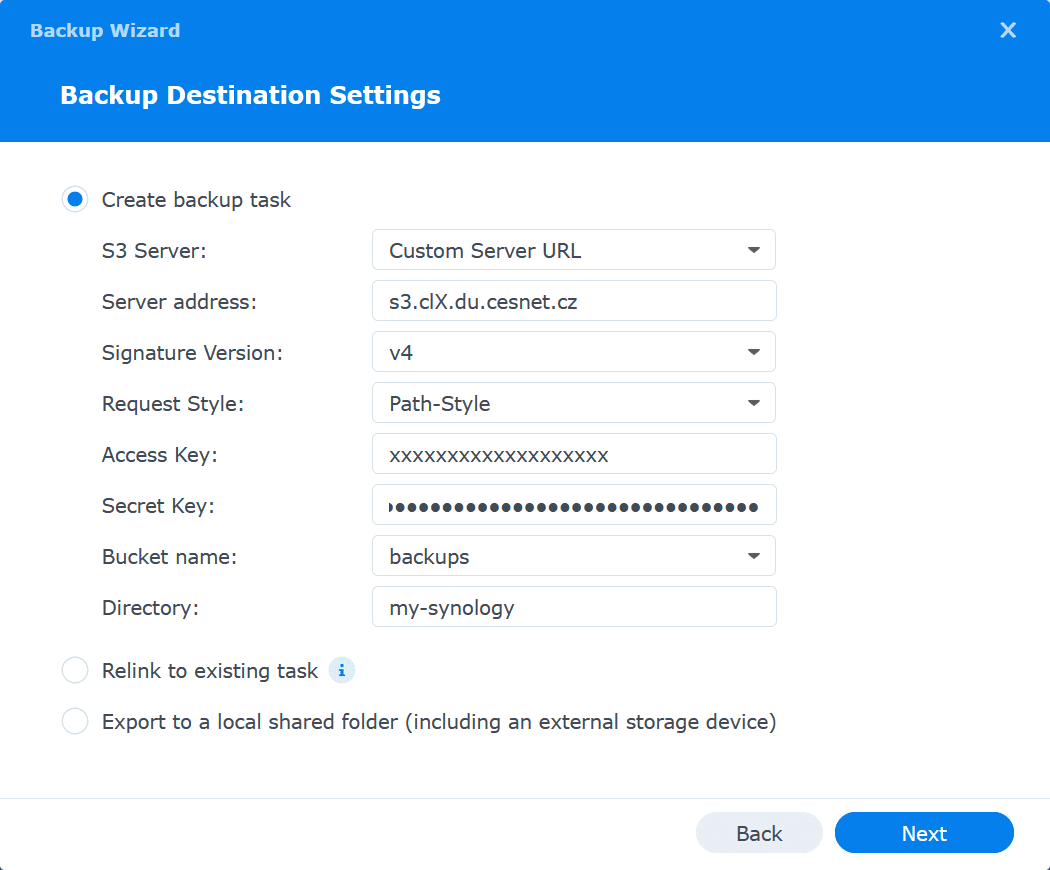1050x870 pixels.
Task: Click the chevron on the "Custom Server URL" selector
Action: click(754, 249)
